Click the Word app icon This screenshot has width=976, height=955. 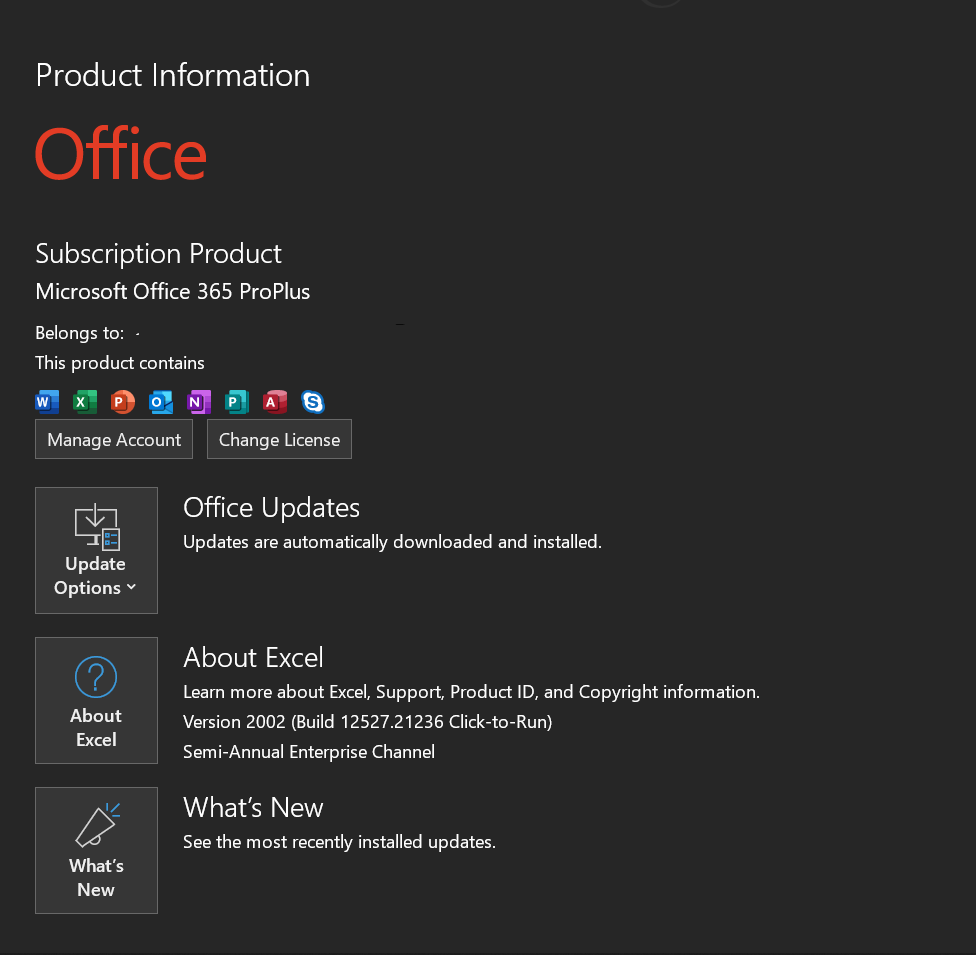(47, 402)
